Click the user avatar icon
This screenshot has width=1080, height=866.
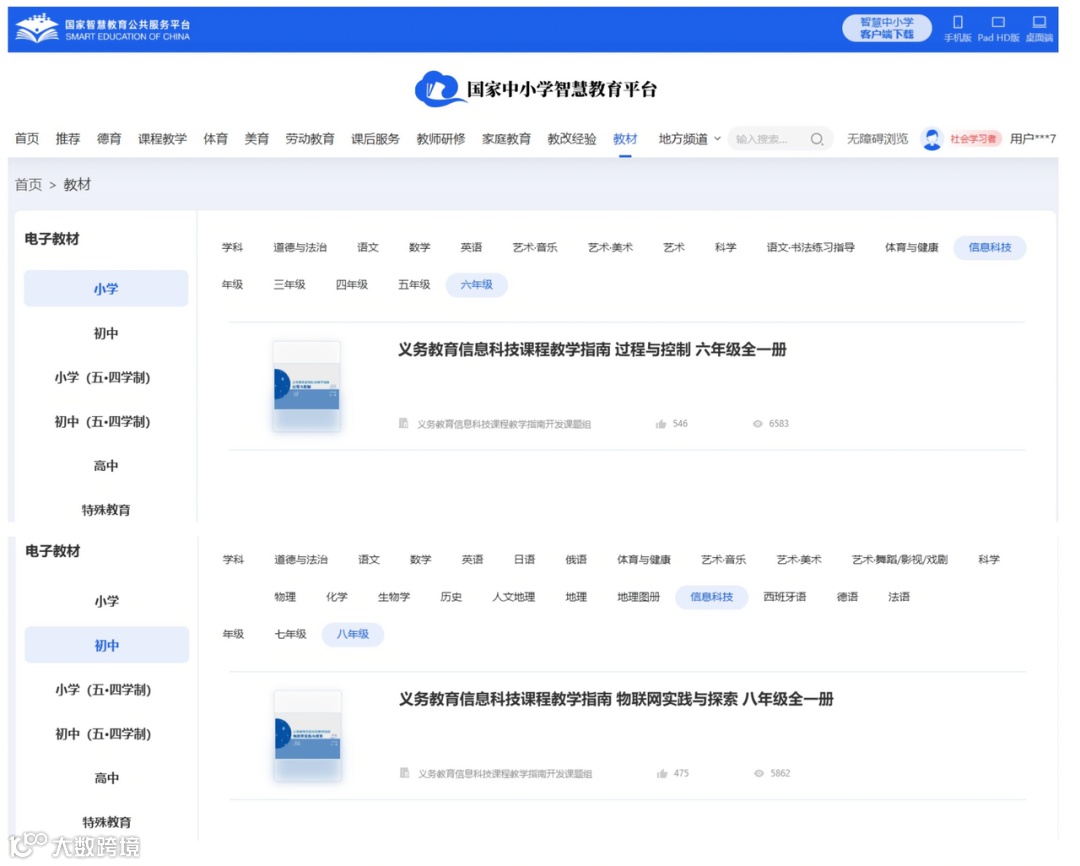[931, 139]
